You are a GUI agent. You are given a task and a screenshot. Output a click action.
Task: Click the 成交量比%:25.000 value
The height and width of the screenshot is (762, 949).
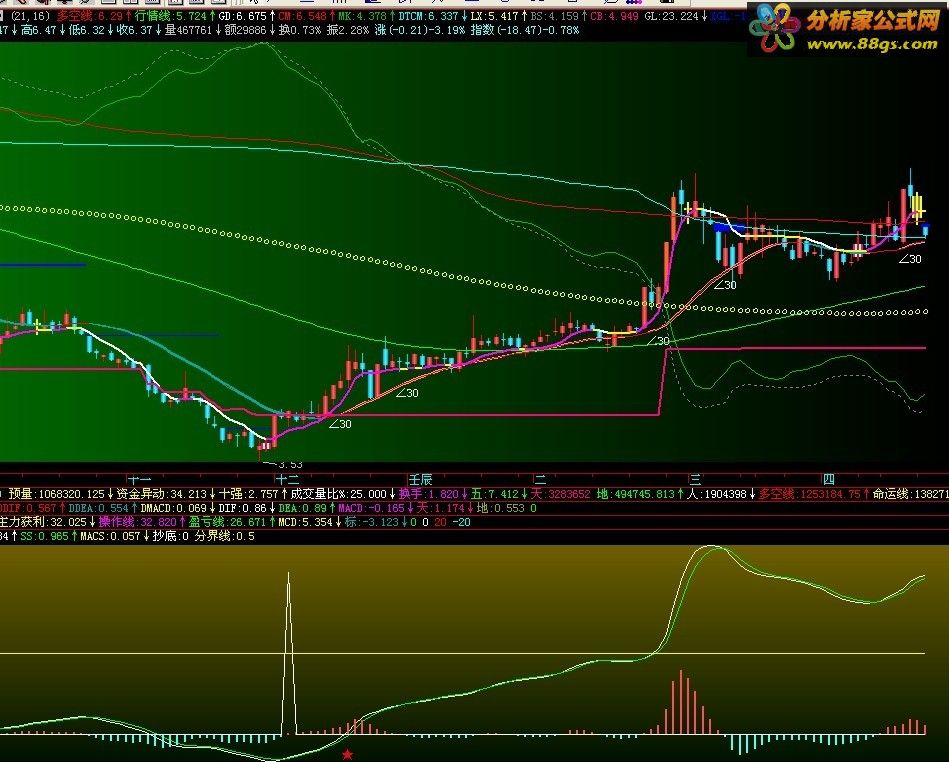click(338, 494)
